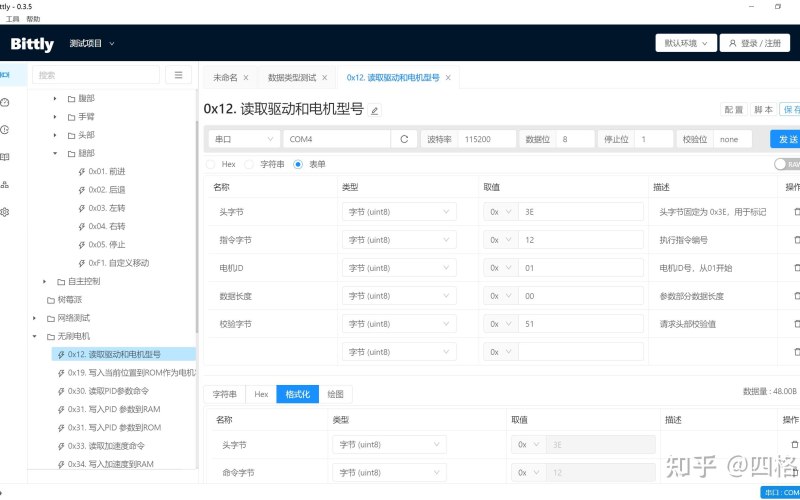The image size is (800, 500).
Task: Open the 腹部 folder
Action: point(81,98)
